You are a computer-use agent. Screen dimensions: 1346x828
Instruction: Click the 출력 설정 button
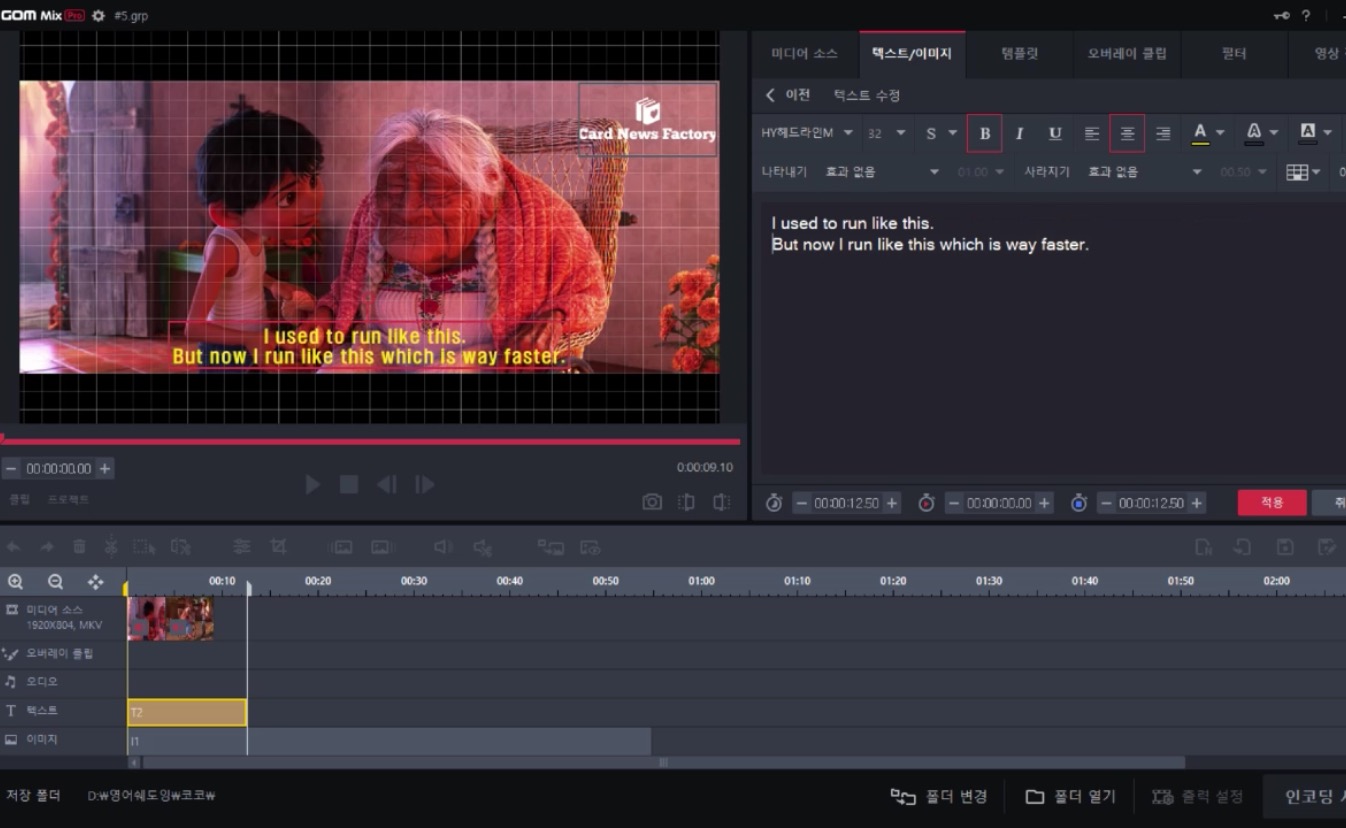(1197, 796)
